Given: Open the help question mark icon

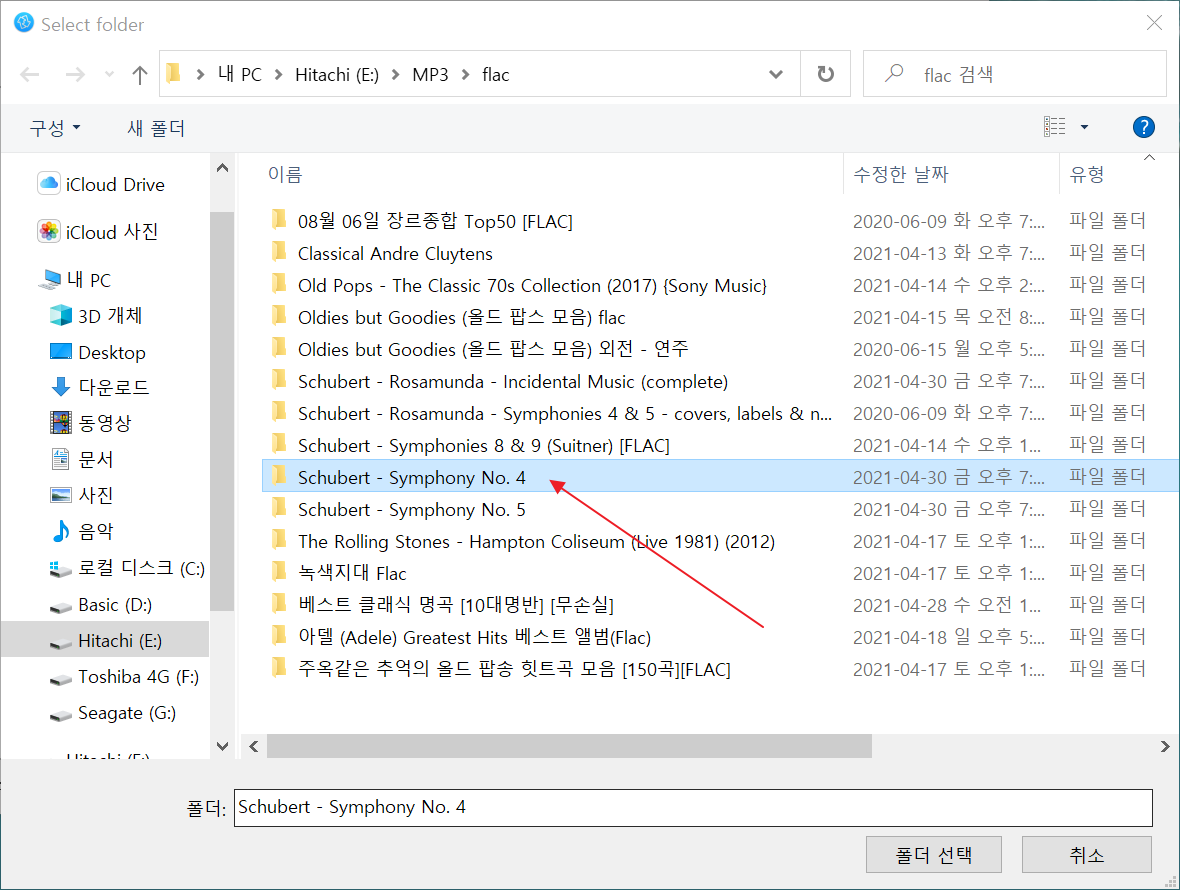Looking at the screenshot, I should (x=1144, y=127).
